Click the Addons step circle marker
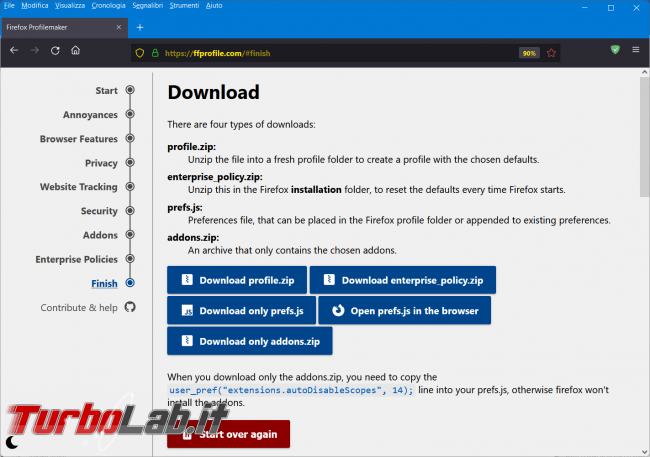 click(130, 235)
